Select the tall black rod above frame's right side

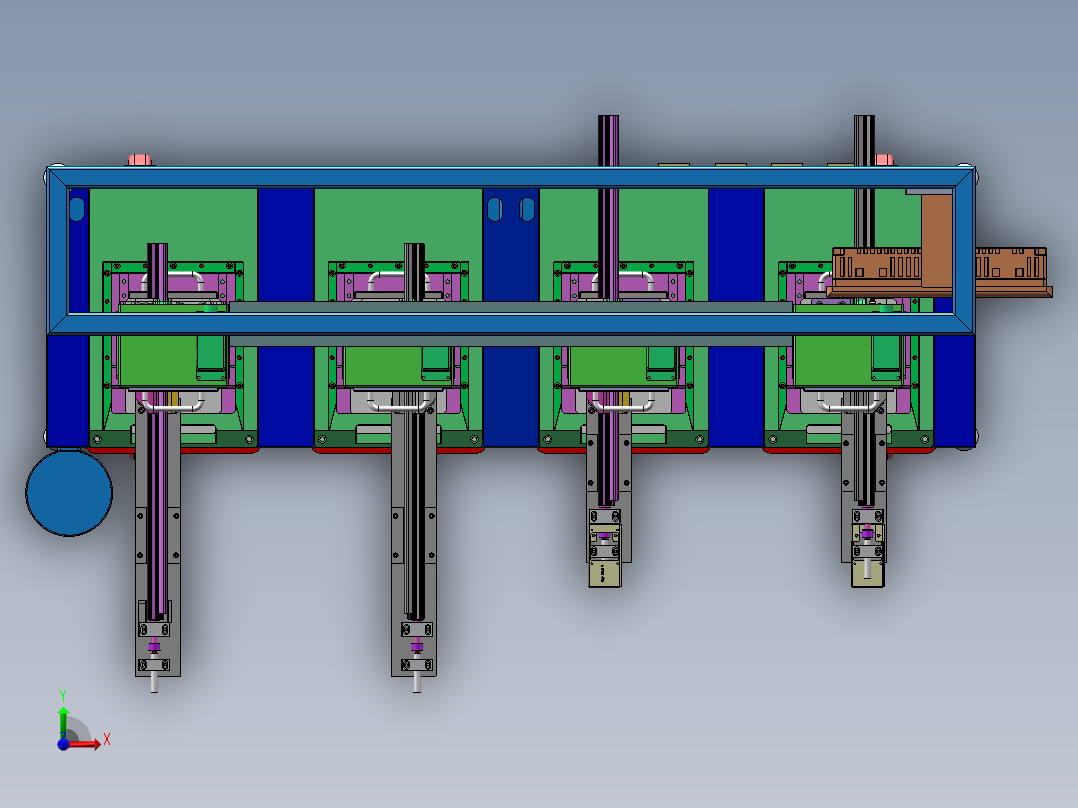864,141
